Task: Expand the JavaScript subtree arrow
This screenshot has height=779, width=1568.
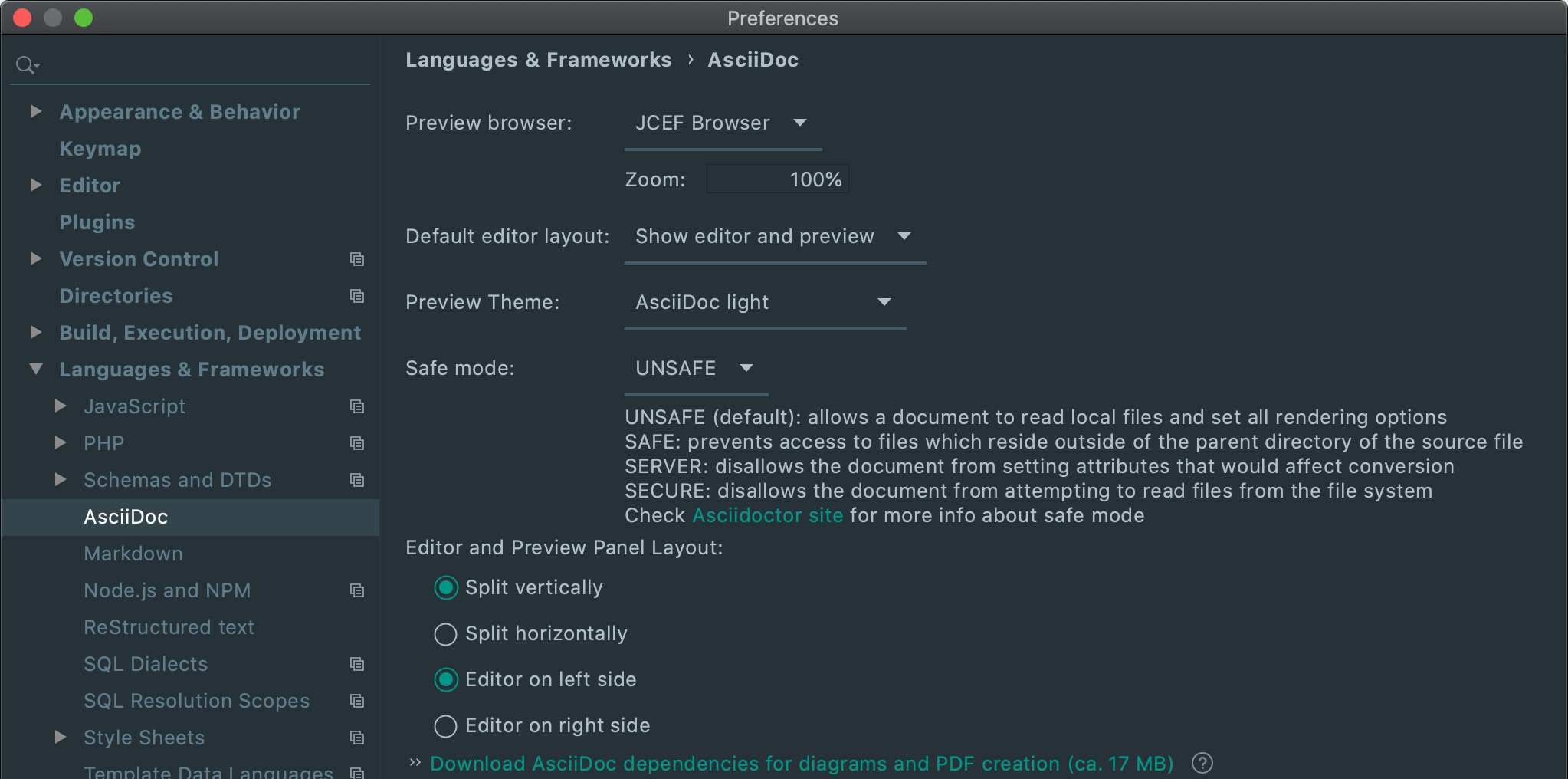Action: pos(61,406)
